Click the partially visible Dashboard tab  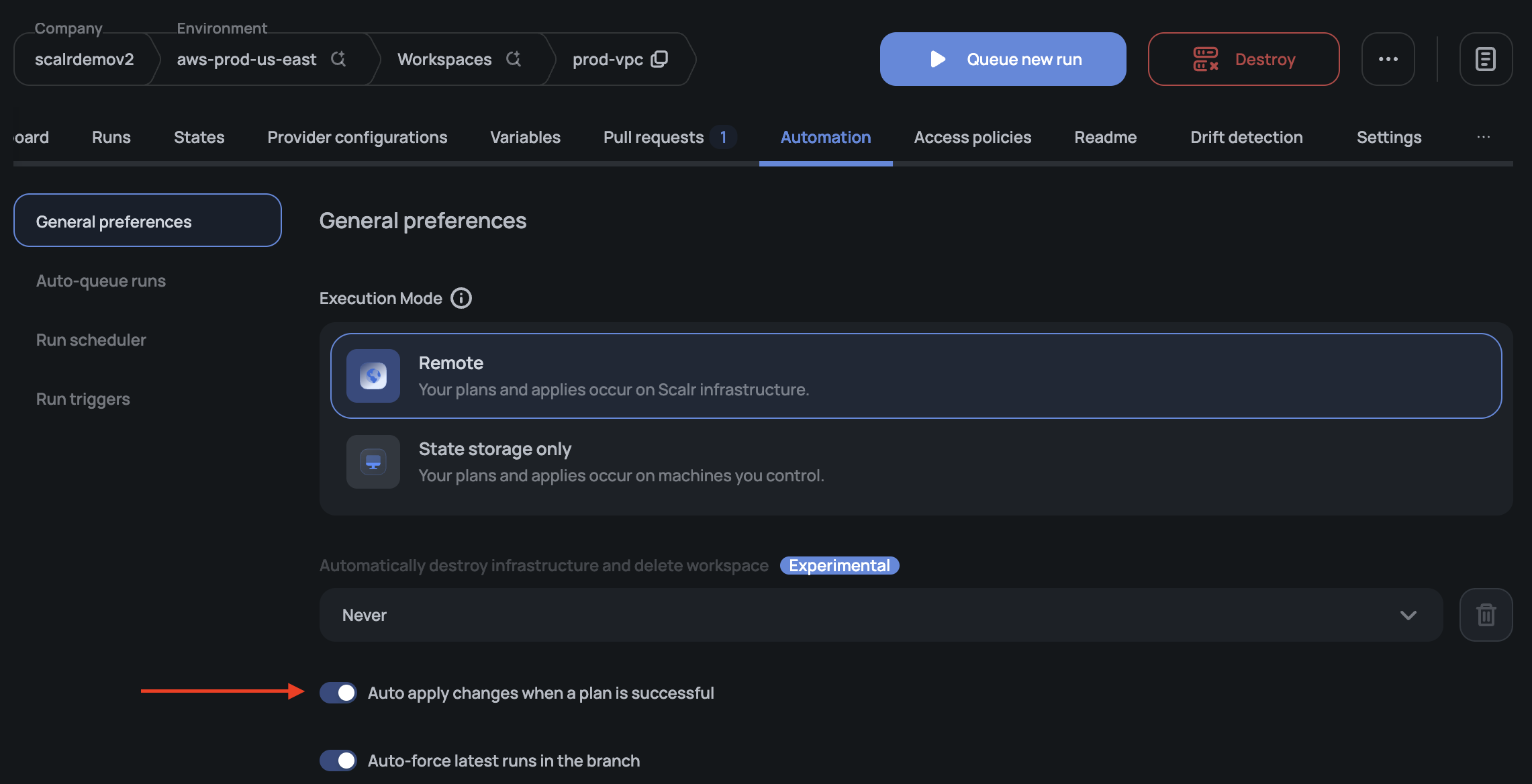click(x=32, y=137)
